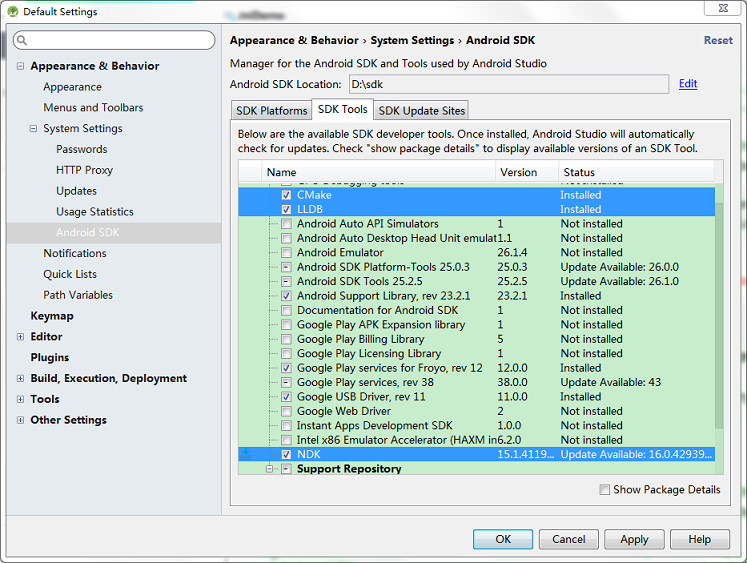747x563 pixels.
Task: Switch to the SDK Platforms tab
Action: 271,111
